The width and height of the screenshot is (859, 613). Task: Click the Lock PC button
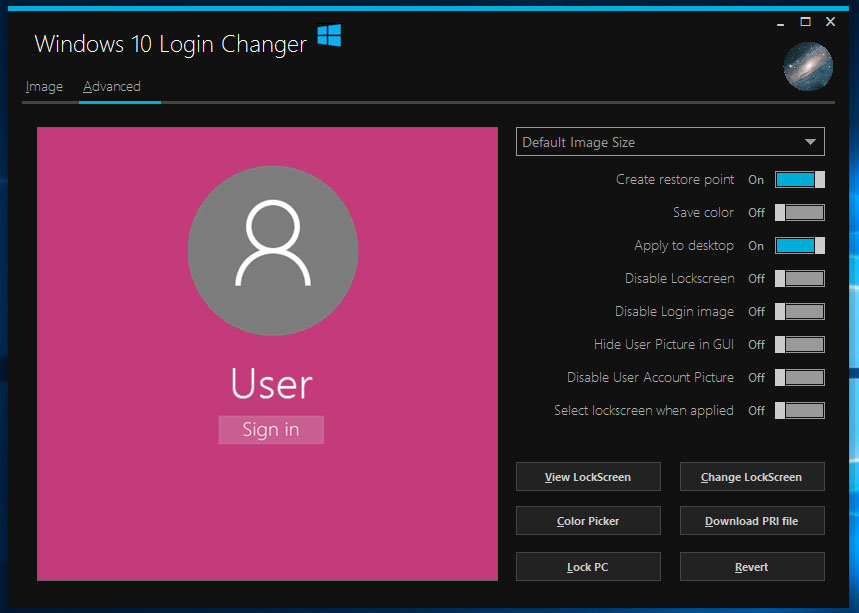588,566
